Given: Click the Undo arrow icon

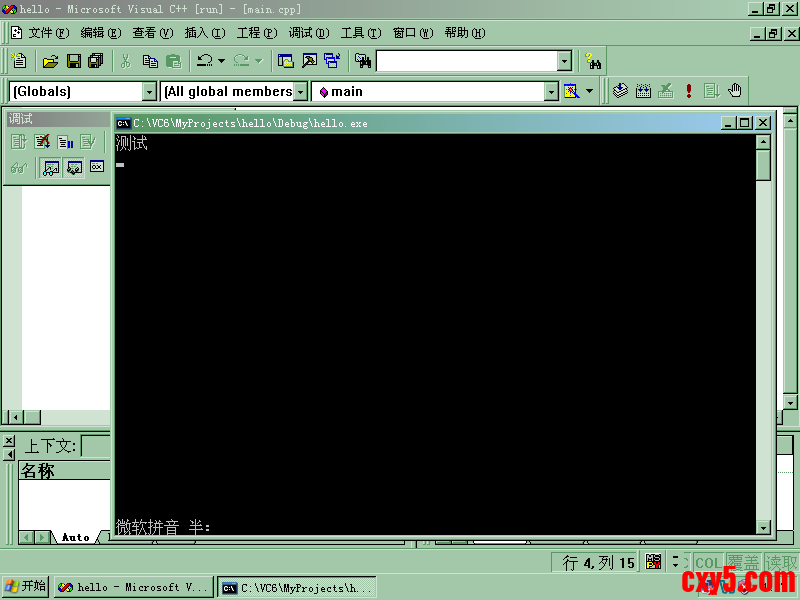Looking at the screenshot, I should tap(205, 61).
